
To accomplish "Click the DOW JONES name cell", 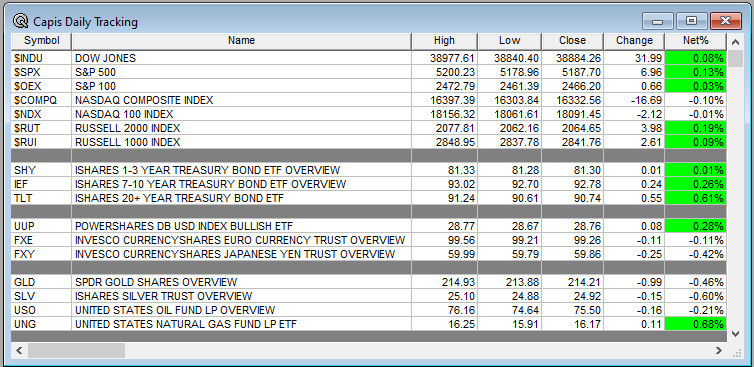I will pos(241,58).
